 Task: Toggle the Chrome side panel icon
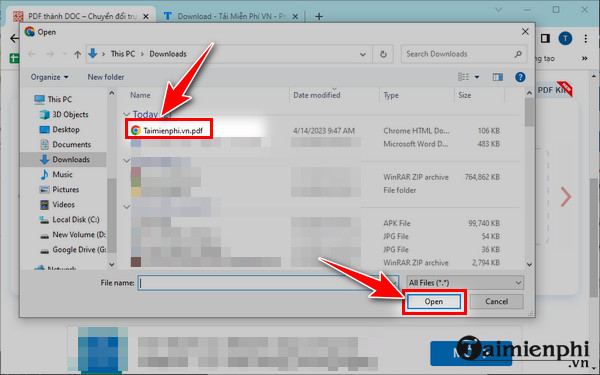[x=545, y=38]
